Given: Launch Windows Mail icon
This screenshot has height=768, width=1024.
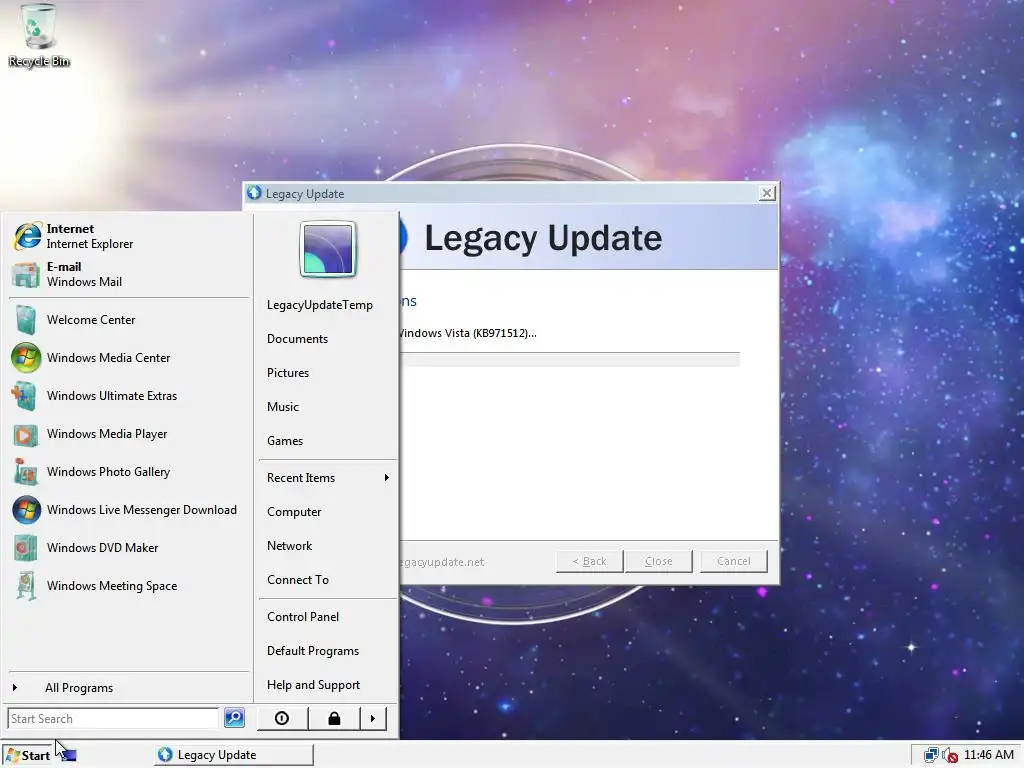Looking at the screenshot, I should point(26,274).
